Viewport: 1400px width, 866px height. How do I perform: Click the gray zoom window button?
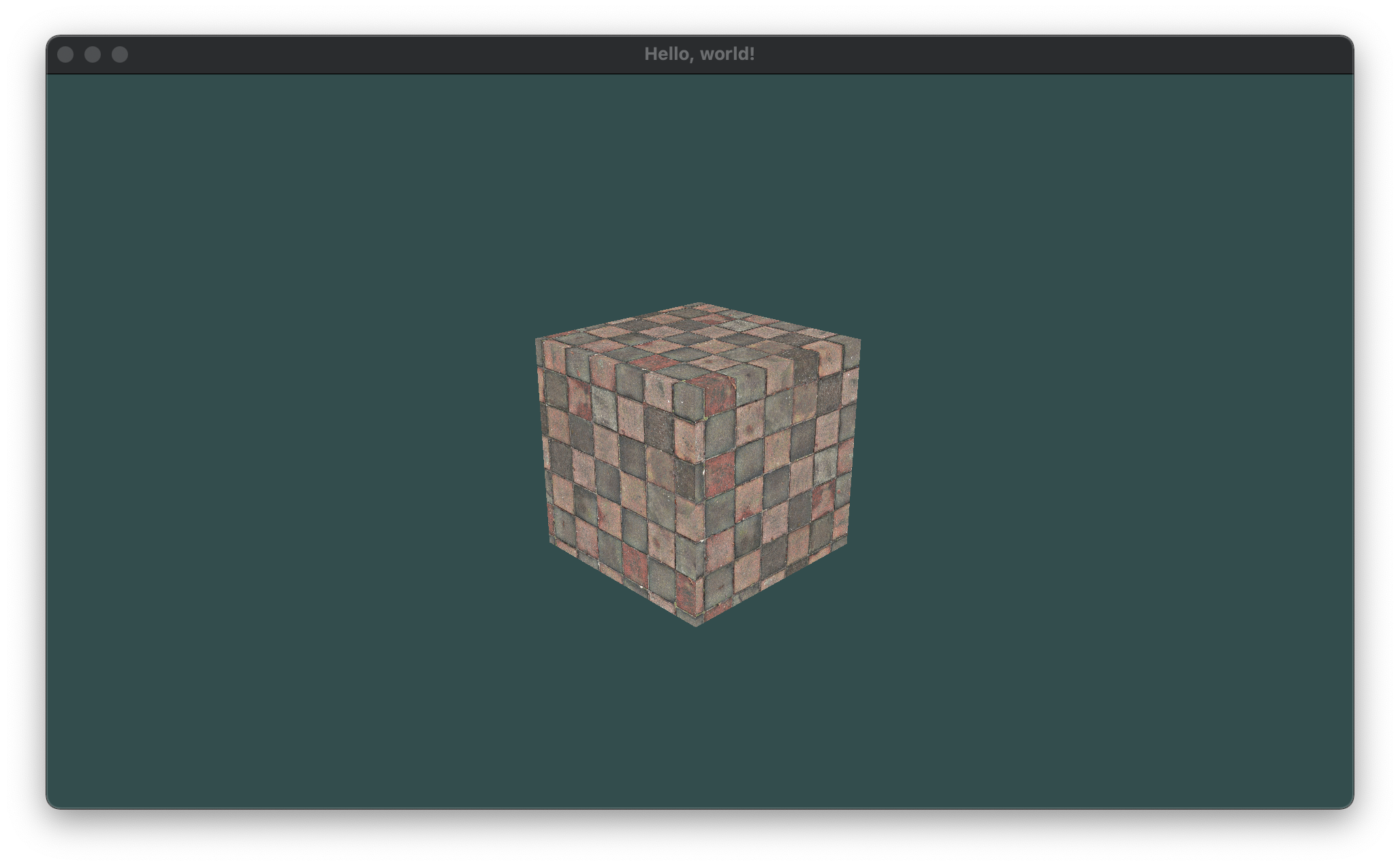click(x=120, y=54)
